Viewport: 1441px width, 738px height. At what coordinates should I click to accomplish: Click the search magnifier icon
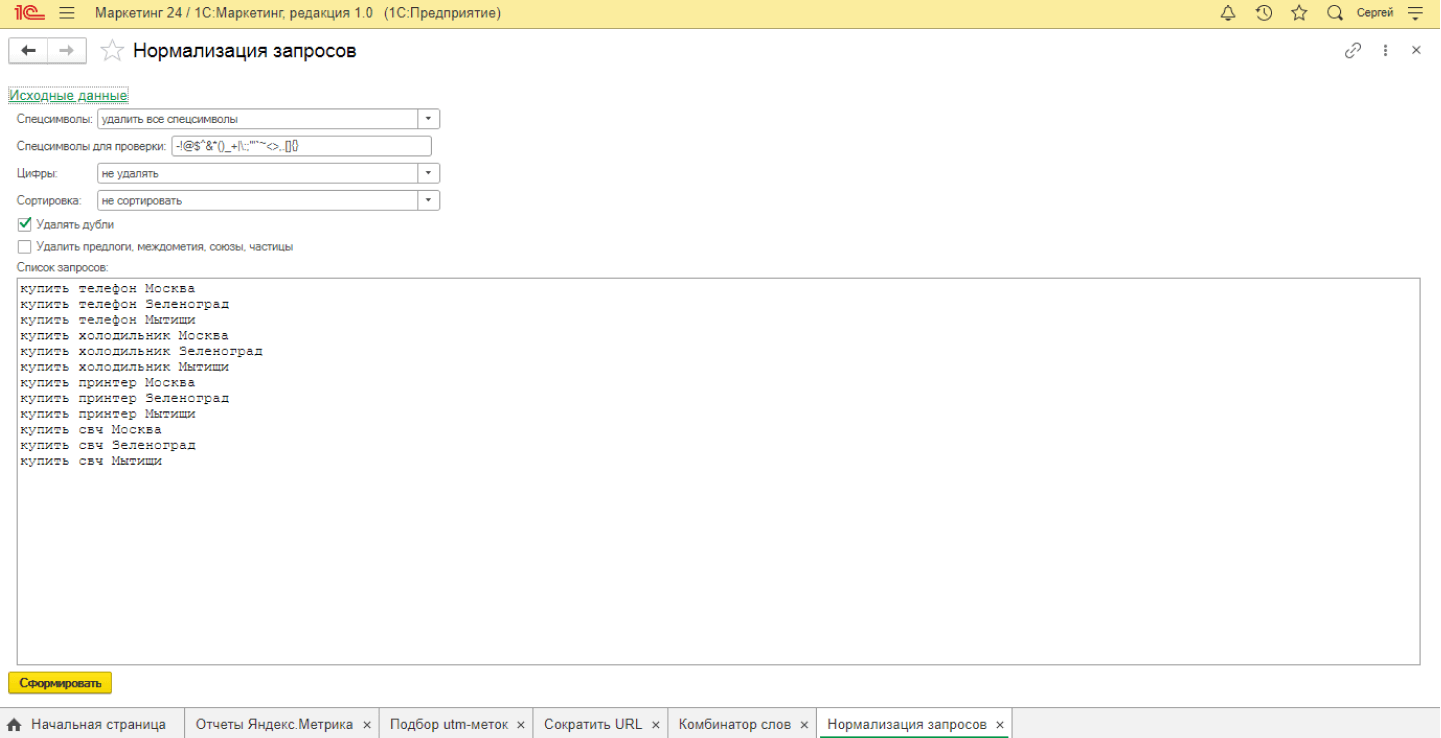[x=1334, y=13]
